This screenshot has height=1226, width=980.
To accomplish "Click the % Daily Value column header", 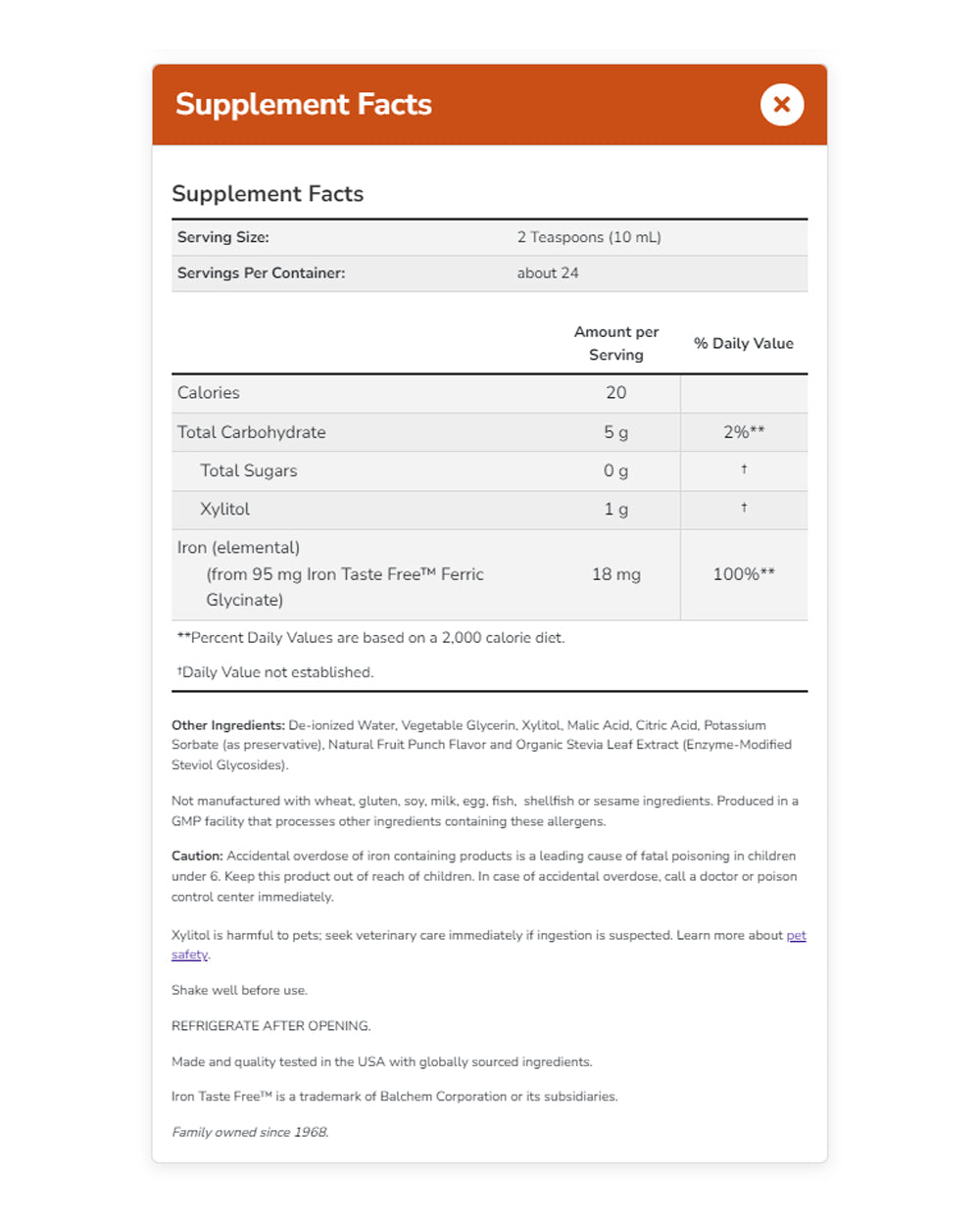I will coord(744,343).
